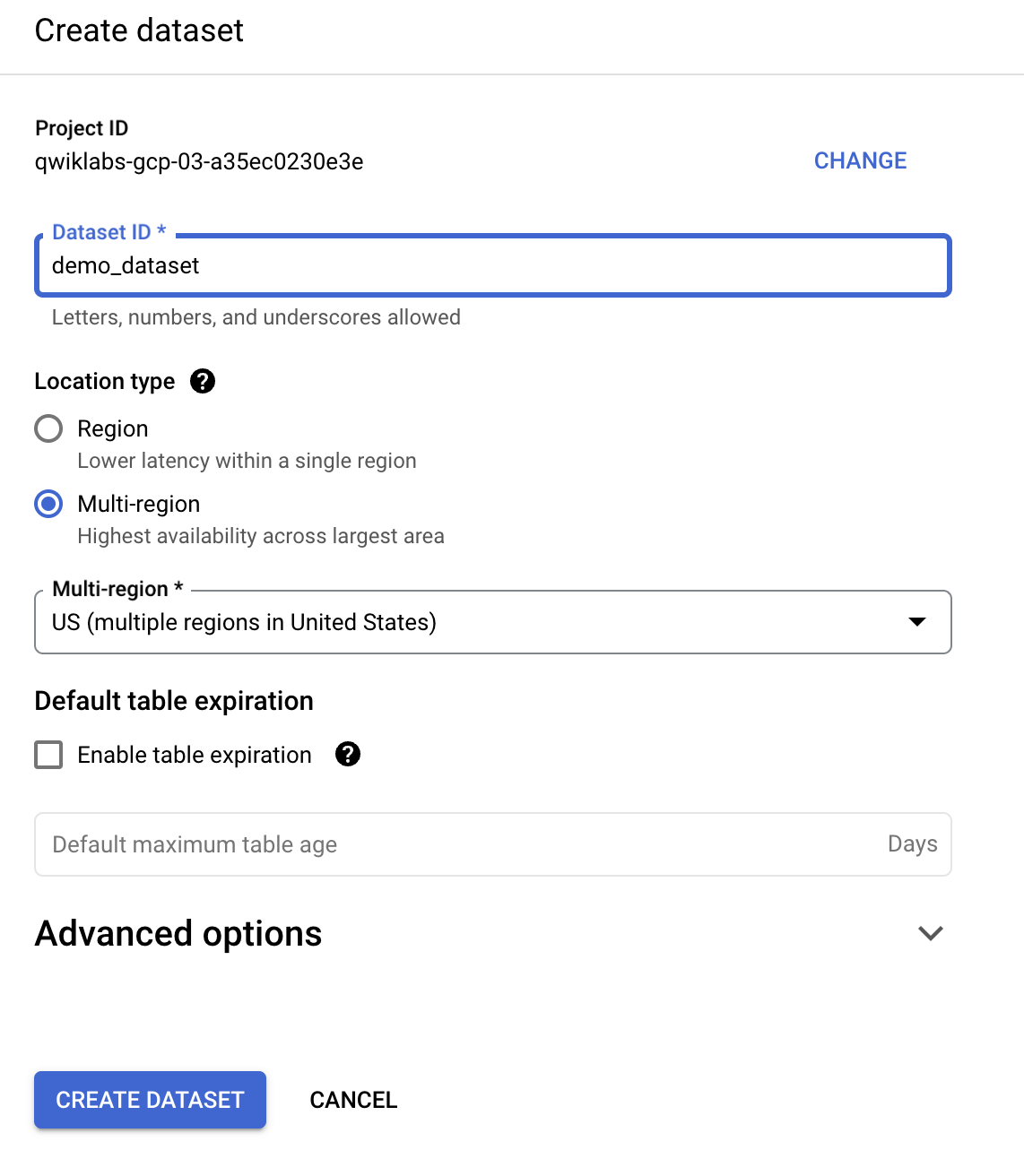The height and width of the screenshot is (1176, 1024).
Task: Click the Location type help icon
Action: click(204, 381)
